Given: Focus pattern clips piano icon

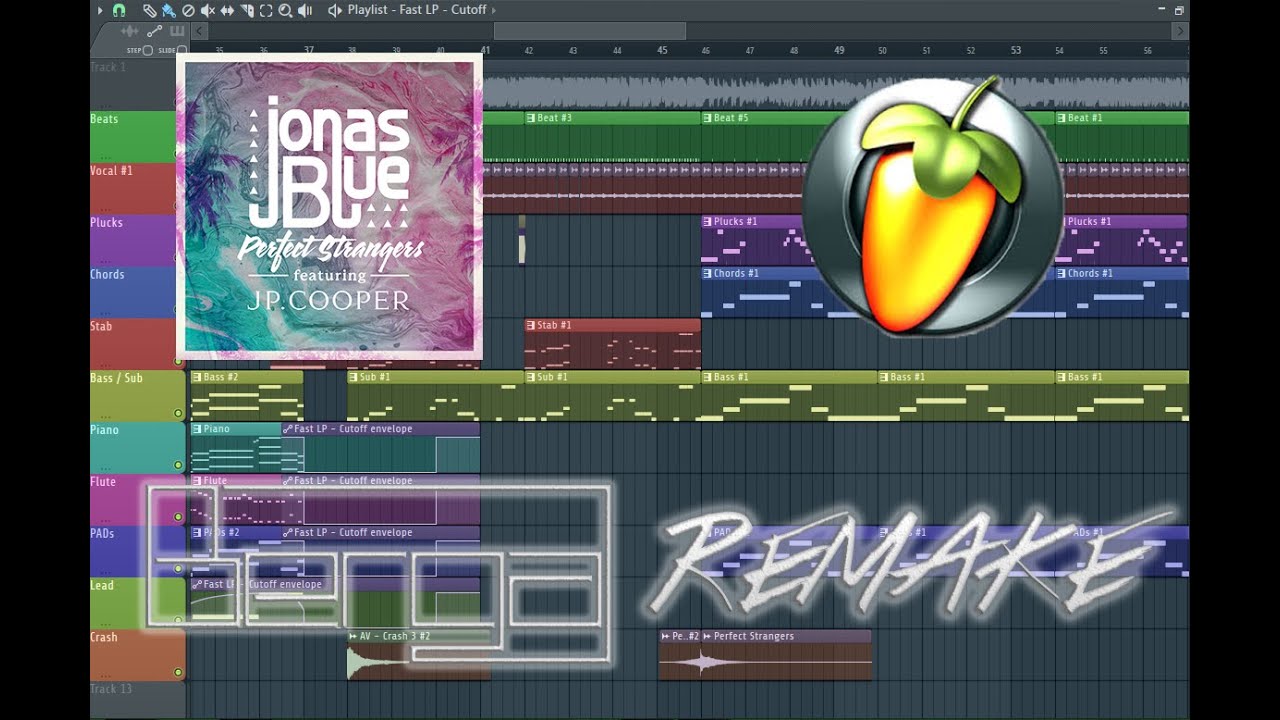Looking at the screenshot, I should click(177, 31).
